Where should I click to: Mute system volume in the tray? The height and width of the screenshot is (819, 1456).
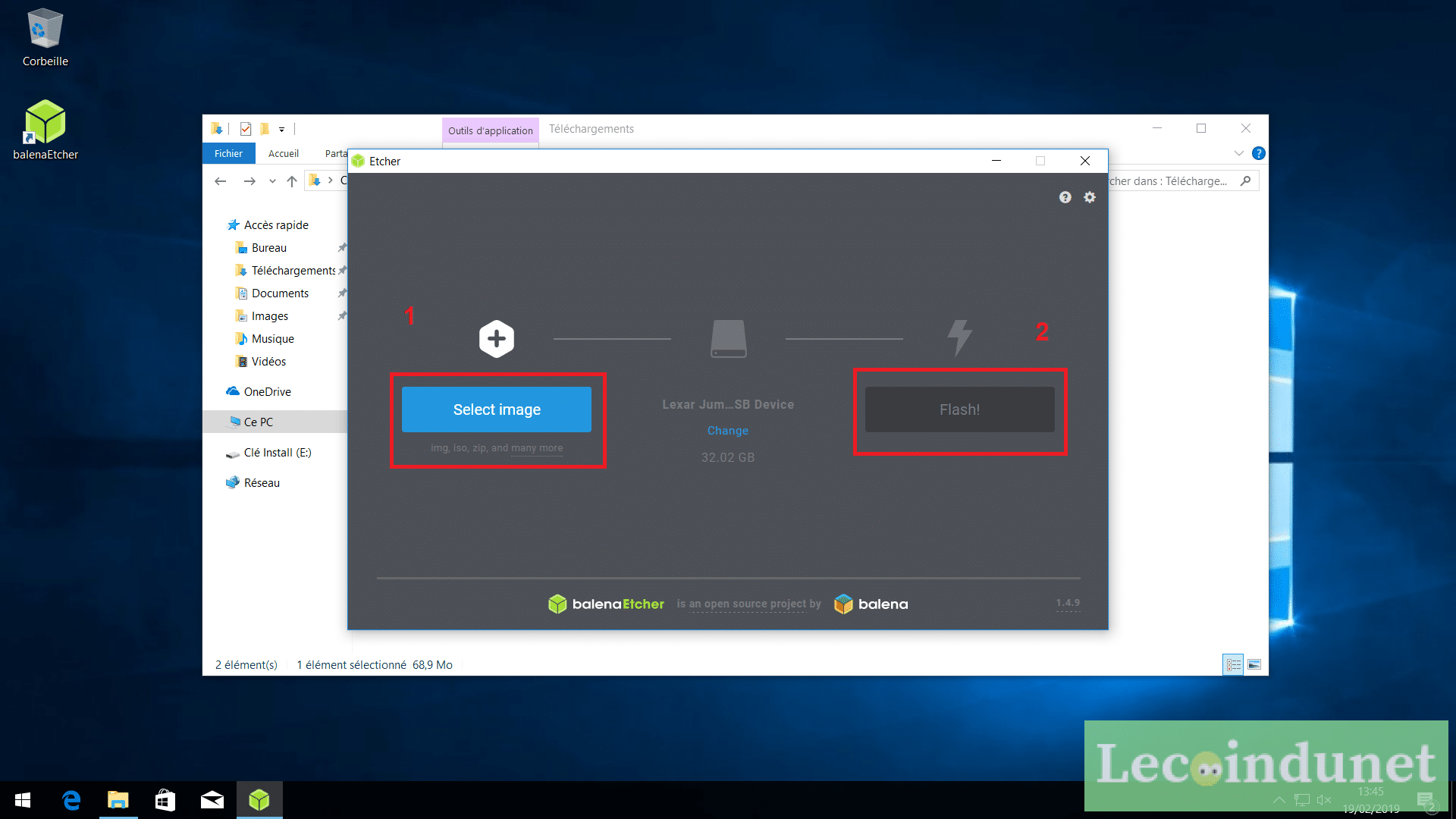click(1324, 799)
